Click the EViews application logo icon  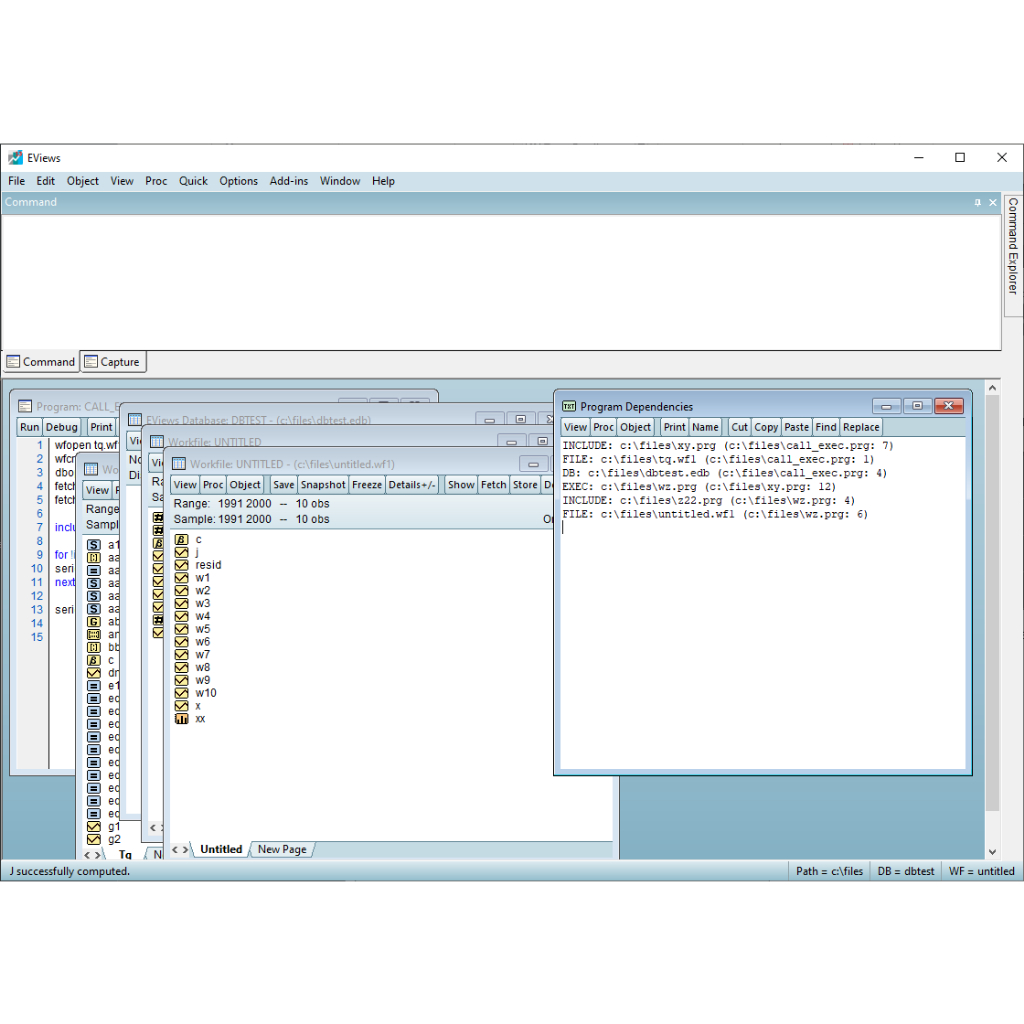pyautogui.click(x=15, y=158)
